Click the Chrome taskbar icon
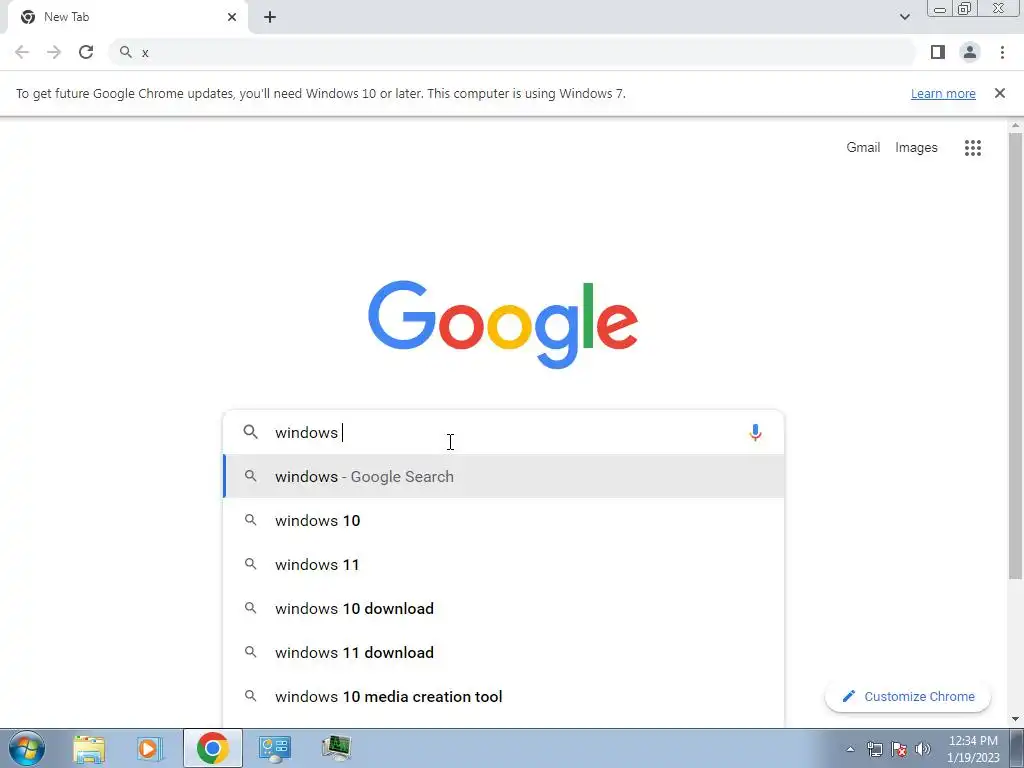 pos(212,748)
